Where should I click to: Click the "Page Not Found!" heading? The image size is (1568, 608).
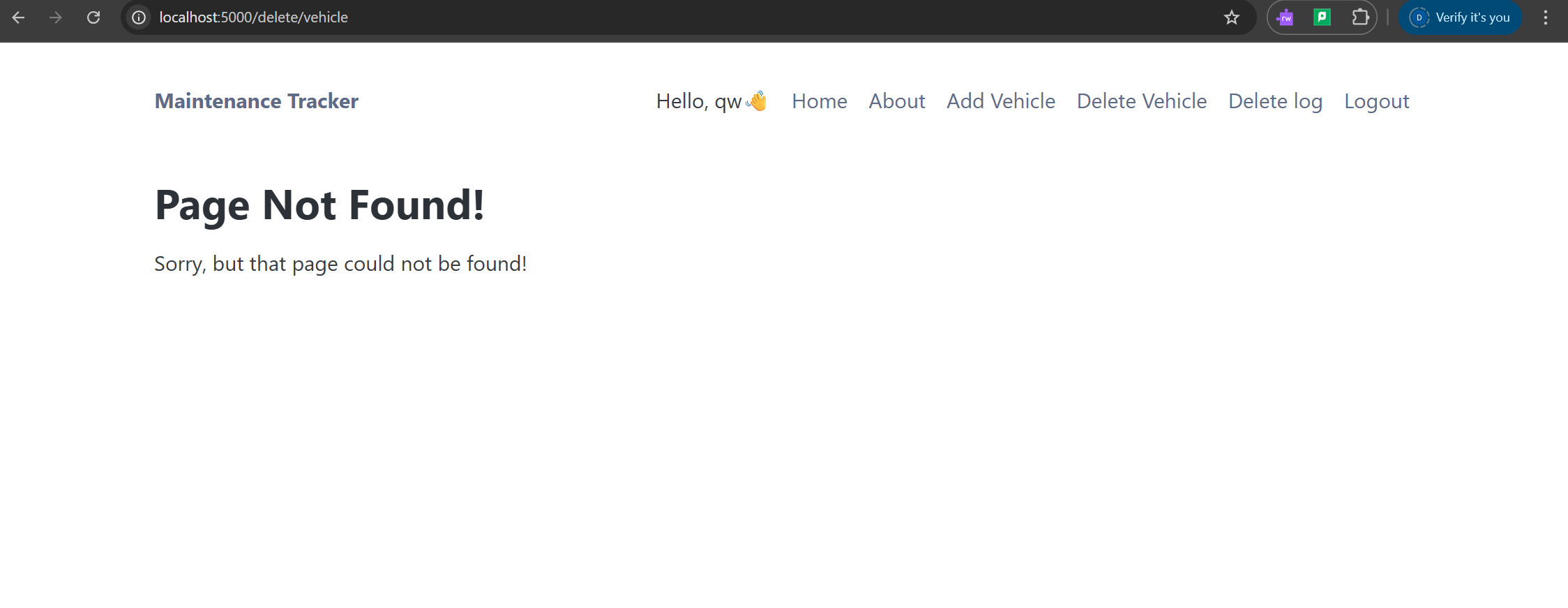[x=319, y=205]
